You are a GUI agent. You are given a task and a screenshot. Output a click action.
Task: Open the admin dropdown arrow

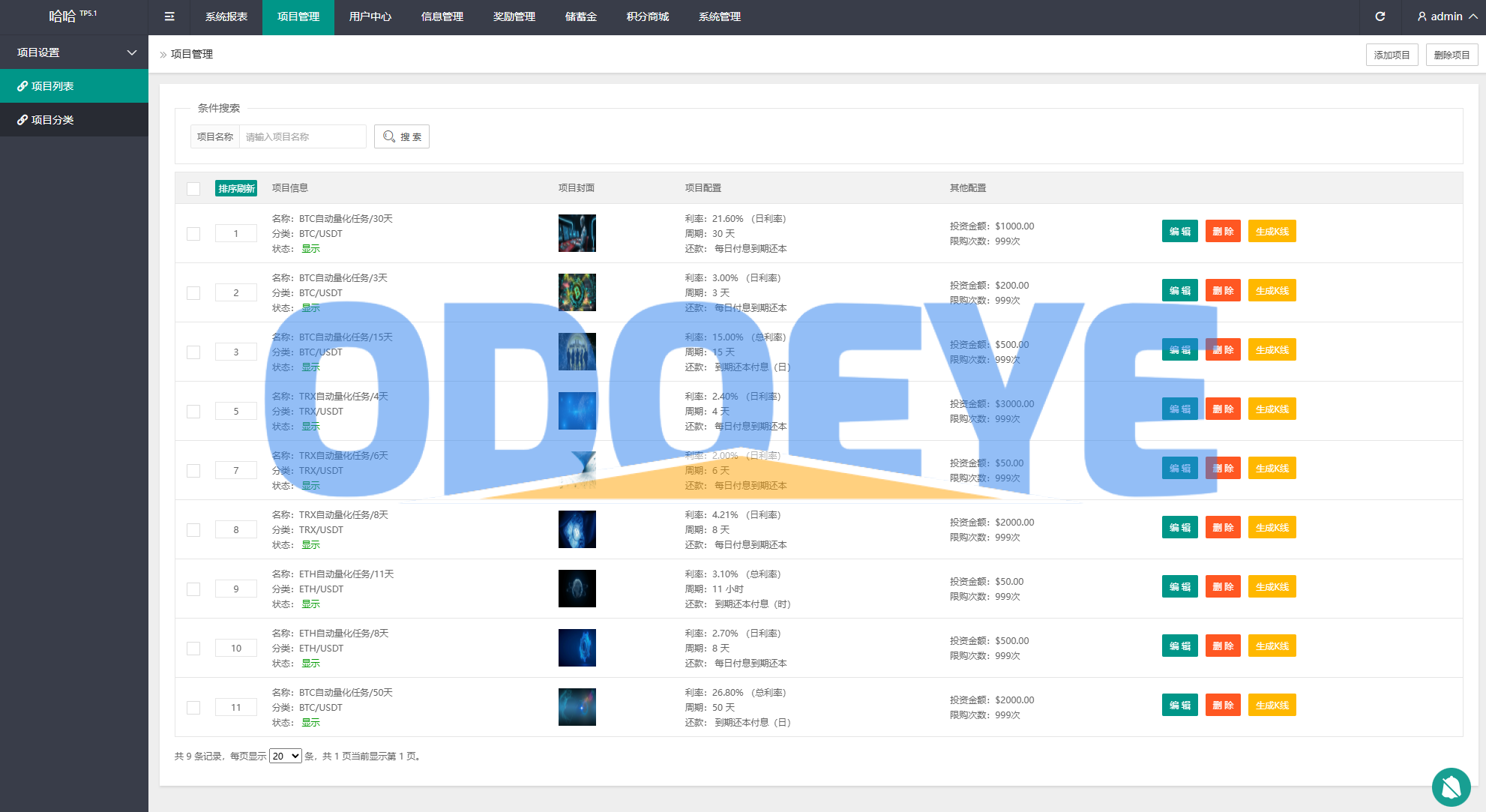(1473, 16)
